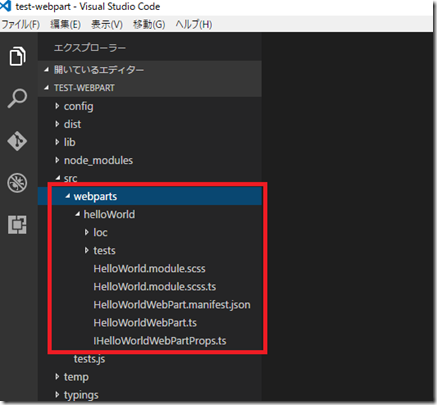Collapse the TEST-WEBPART section

tap(47, 88)
